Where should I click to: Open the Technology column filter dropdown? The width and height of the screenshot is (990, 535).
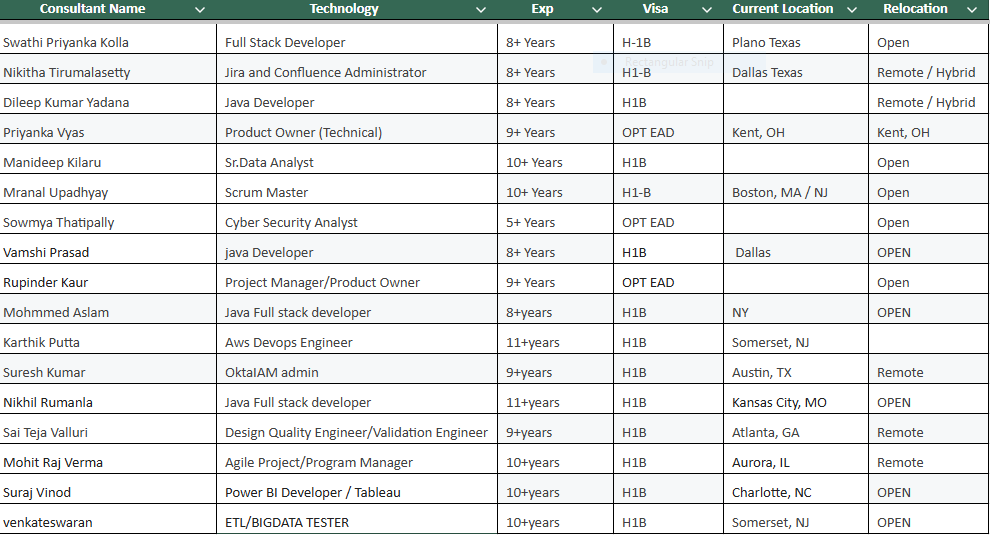[x=480, y=9]
